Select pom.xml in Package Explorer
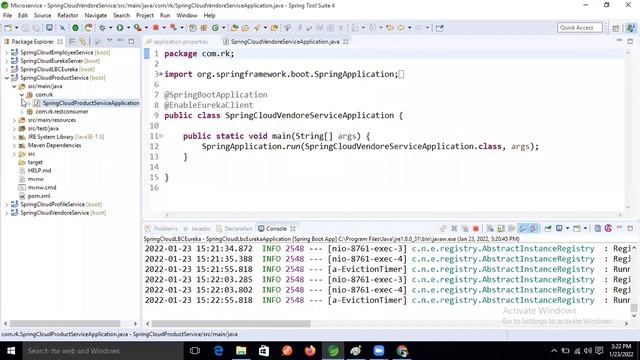This screenshot has height=360, width=640. point(39,196)
